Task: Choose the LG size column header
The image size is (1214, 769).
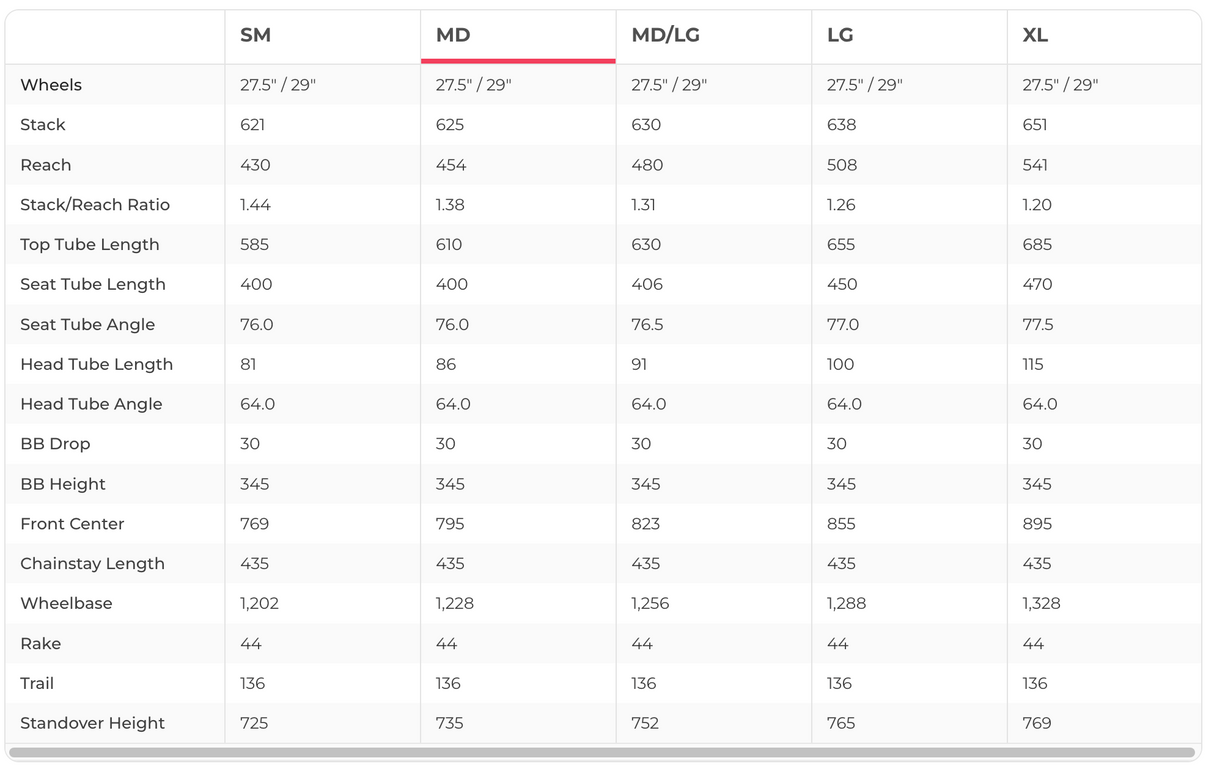Action: (x=840, y=36)
